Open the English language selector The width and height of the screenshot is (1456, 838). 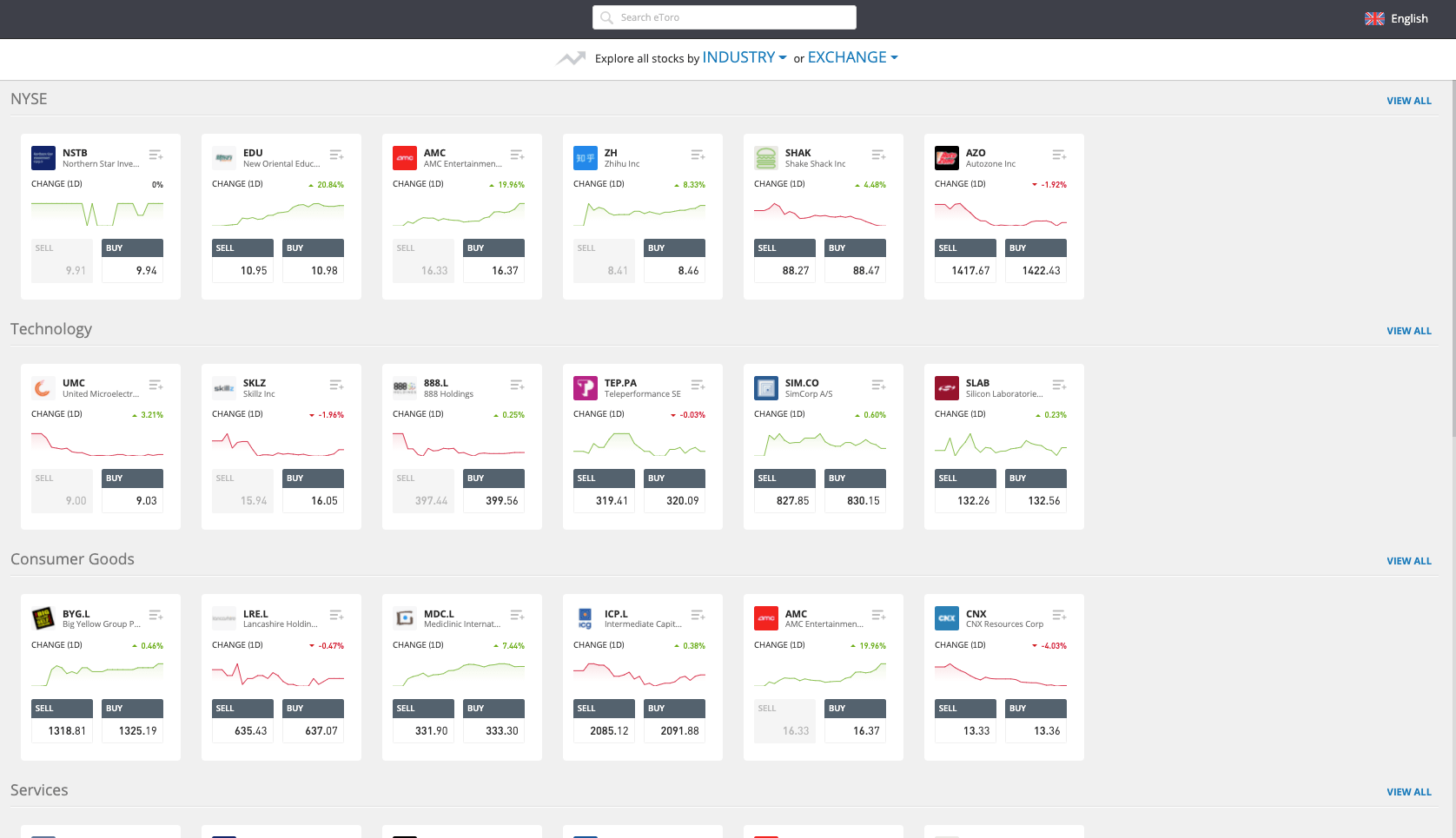click(x=1397, y=18)
